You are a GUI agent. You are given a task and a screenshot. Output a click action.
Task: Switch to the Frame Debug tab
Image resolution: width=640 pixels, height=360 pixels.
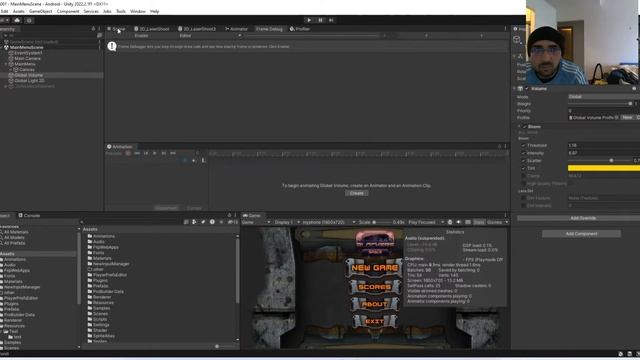coord(269,29)
